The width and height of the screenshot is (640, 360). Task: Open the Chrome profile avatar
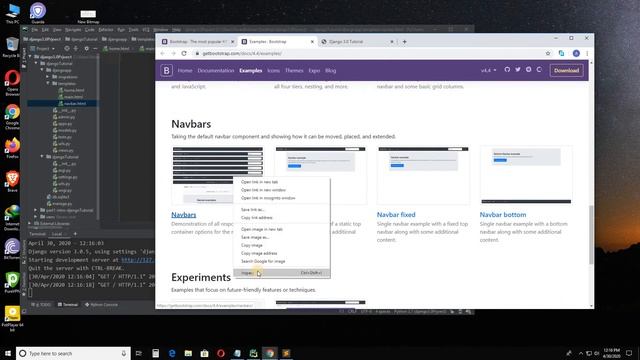tap(576, 53)
